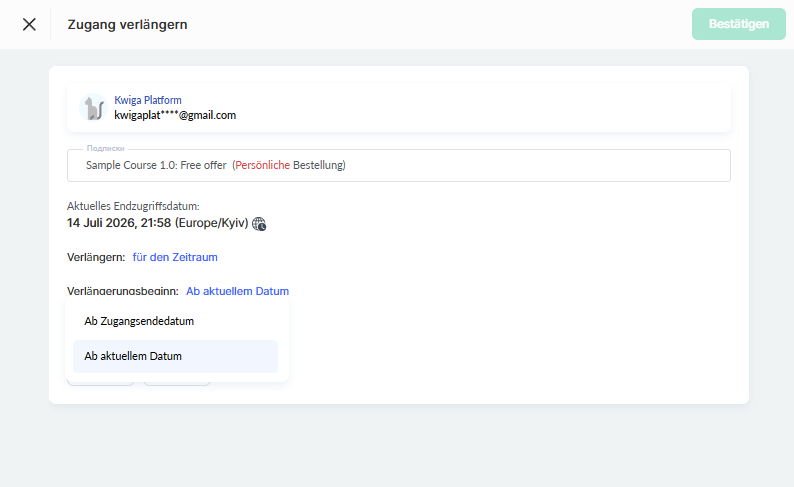794x487 pixels.
Task: Choose 'Ab Zugangsendedatum' from the list
Action: [x=175, y=321]
